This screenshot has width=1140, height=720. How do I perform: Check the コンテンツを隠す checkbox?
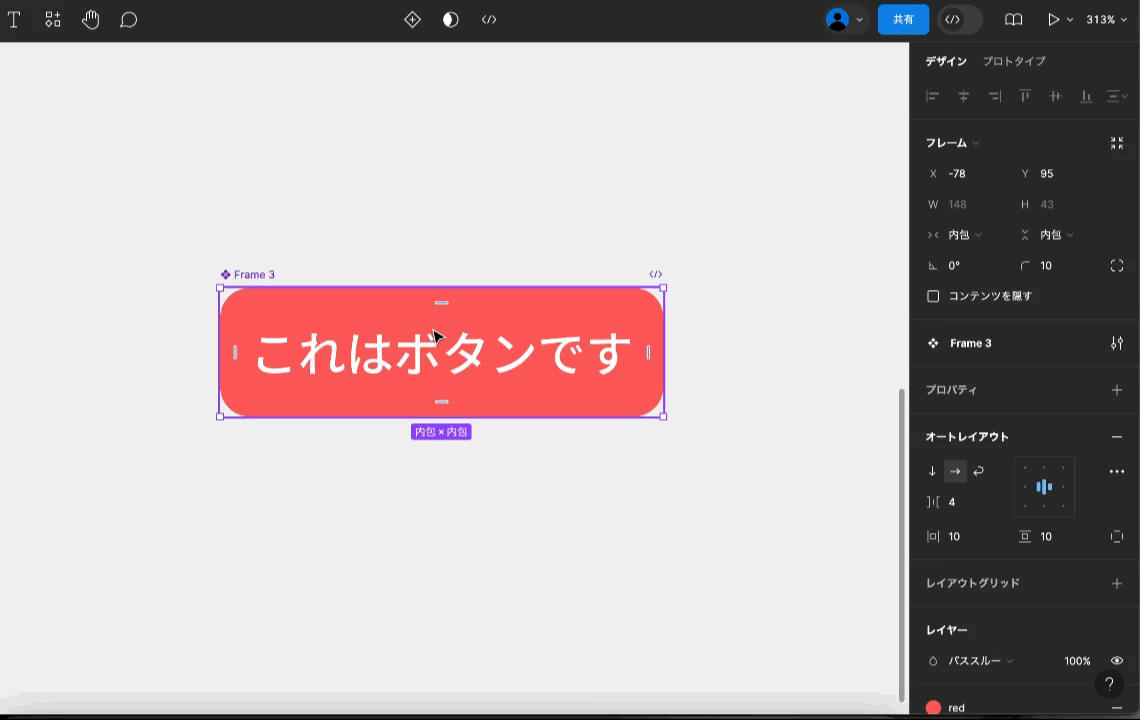tap(933, 296)
